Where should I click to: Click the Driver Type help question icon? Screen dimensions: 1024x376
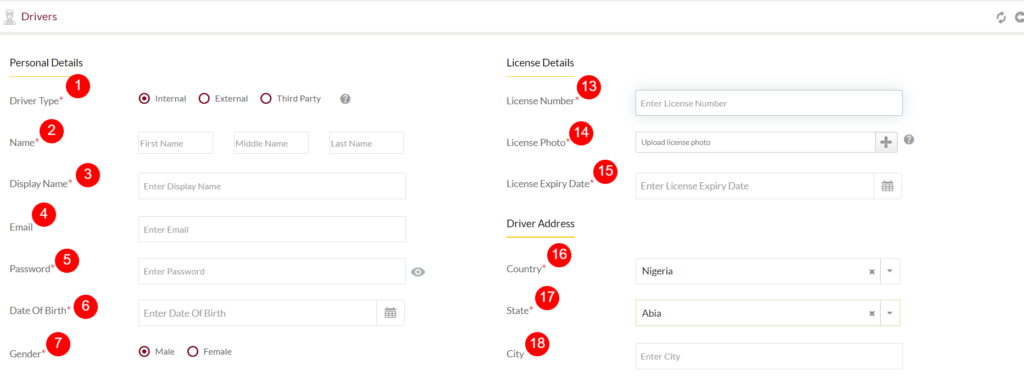(345, 99)
